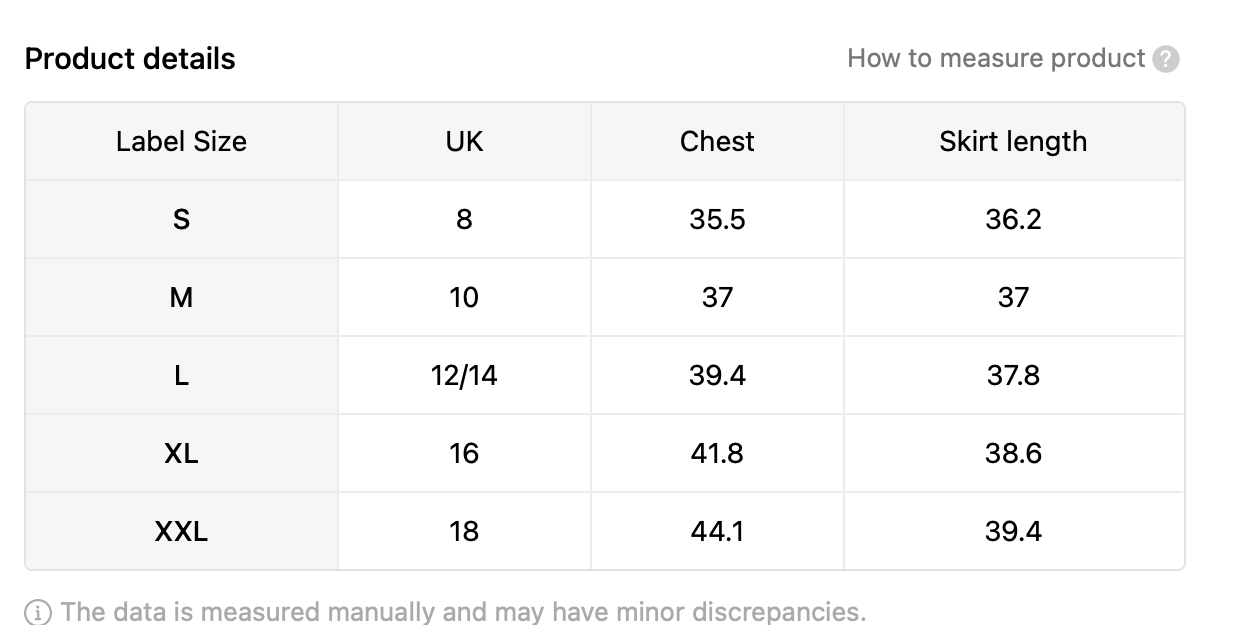Screen dimensions: 1234x634
Task: Click the info icon beside measurement note
Action: pos(38,612)
